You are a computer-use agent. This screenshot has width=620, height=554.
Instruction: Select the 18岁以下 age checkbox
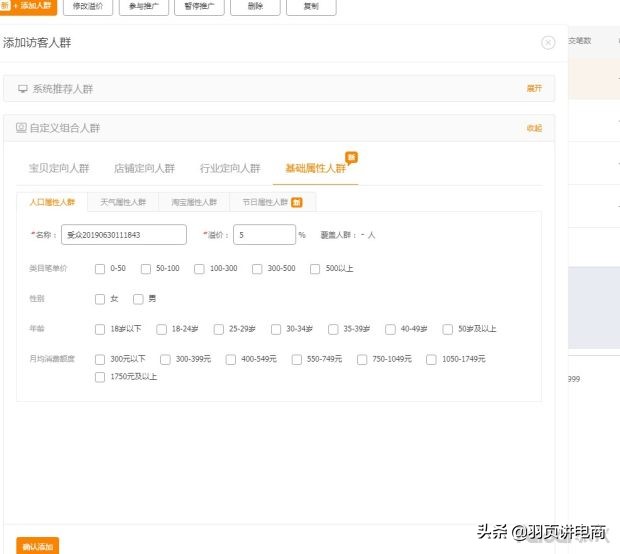[x=100, y=329]
